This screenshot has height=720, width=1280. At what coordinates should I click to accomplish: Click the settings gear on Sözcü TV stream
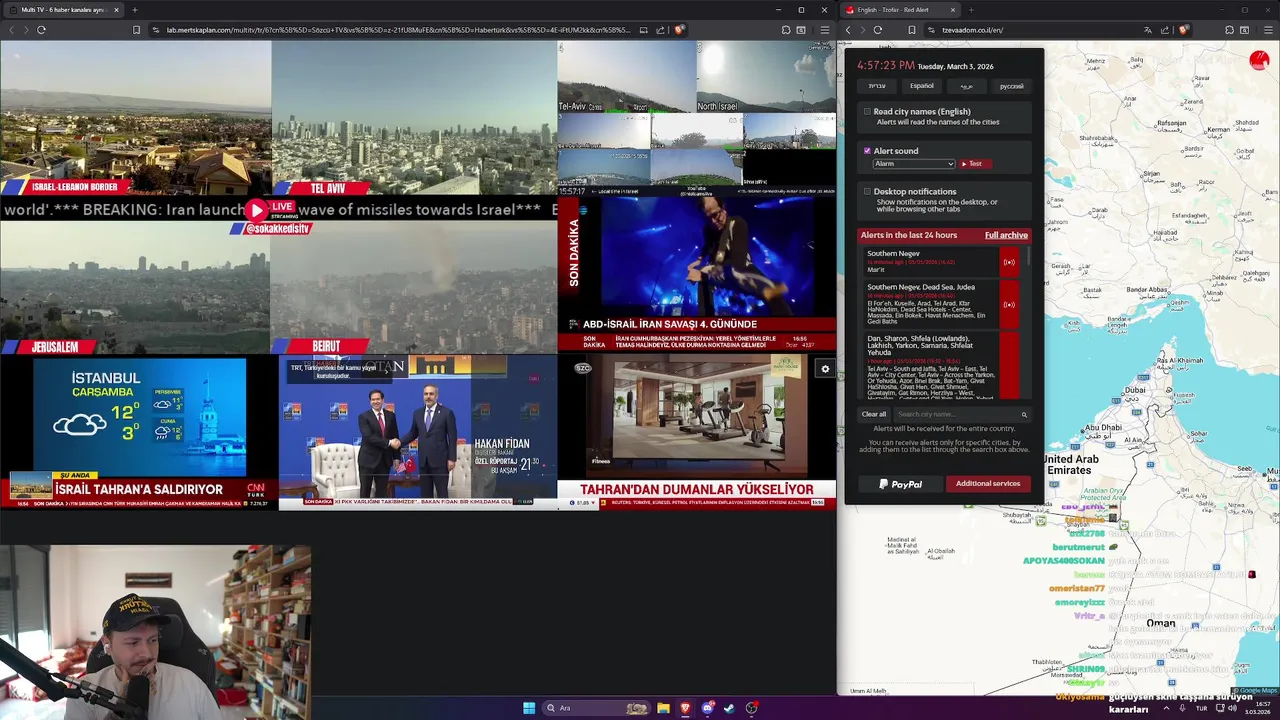point(825,369)
